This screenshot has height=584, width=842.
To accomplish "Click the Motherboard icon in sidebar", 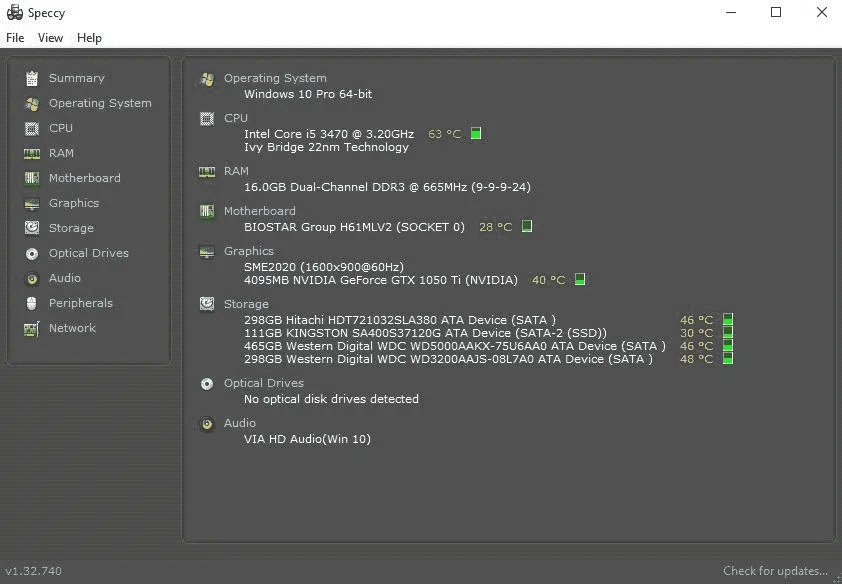I will [x=32, y=178].
